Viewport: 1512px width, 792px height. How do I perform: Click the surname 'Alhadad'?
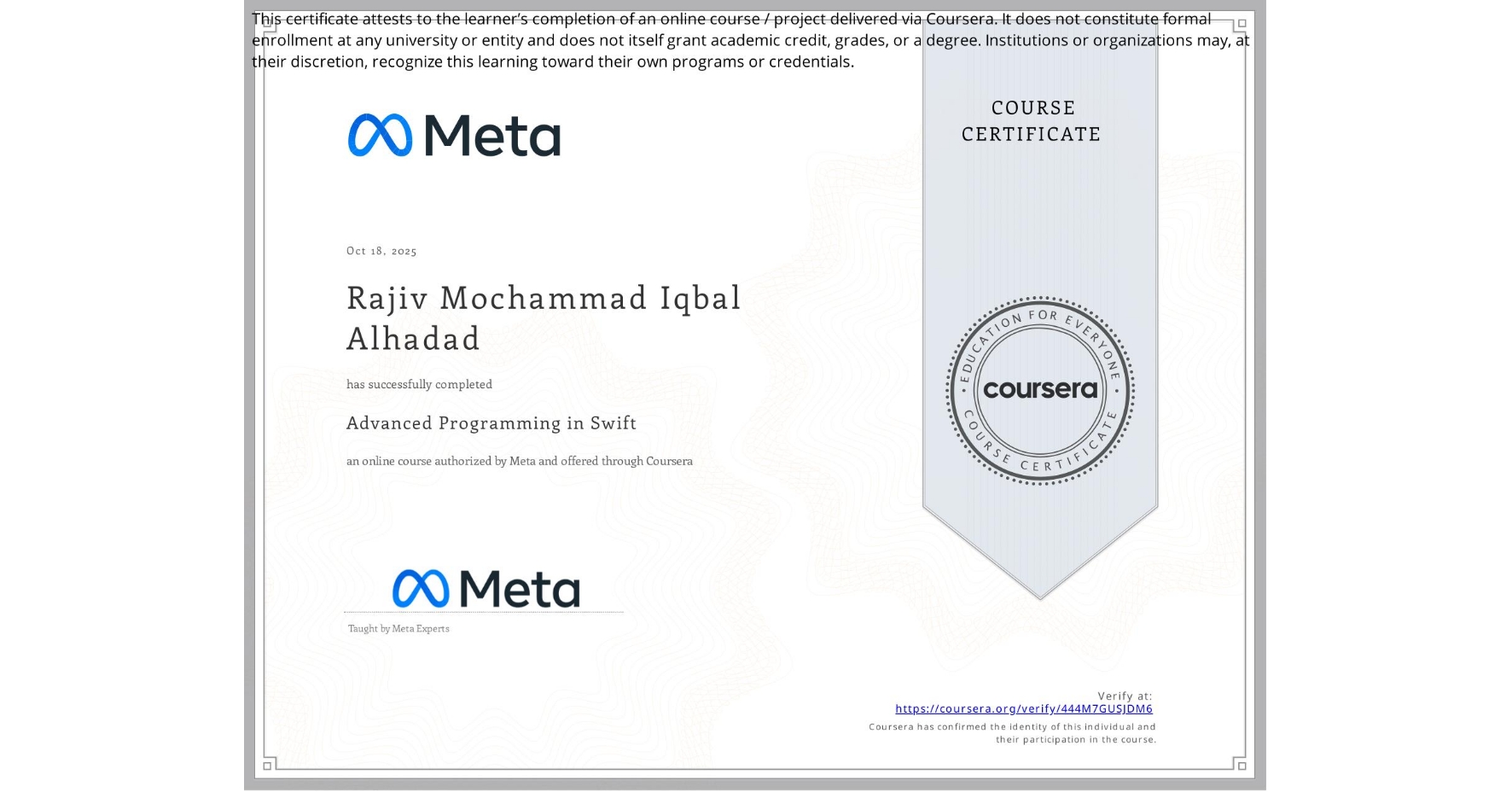[414, 339]
